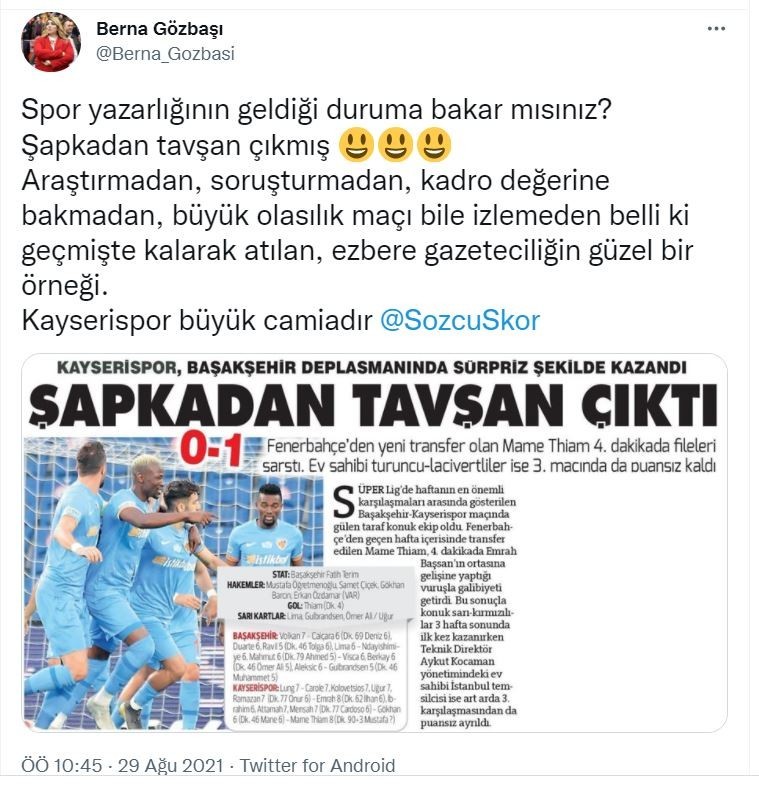Image resolution: width=759 pixels, height=785 pixels.
Task: Click the last smiley emoji
Action: pyautogui.click(x=435, y=146)
